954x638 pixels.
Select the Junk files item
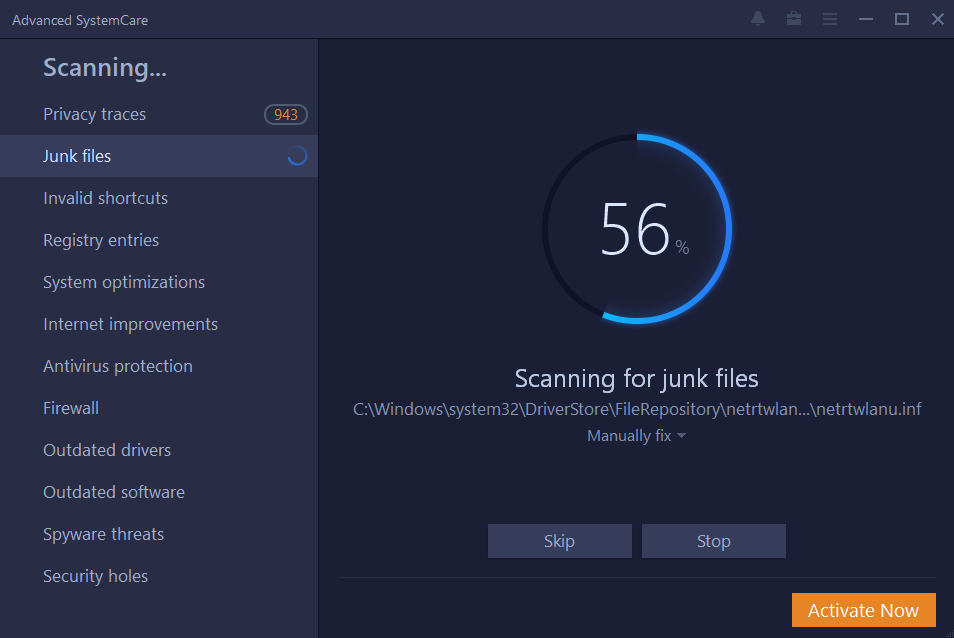(159, 156)
